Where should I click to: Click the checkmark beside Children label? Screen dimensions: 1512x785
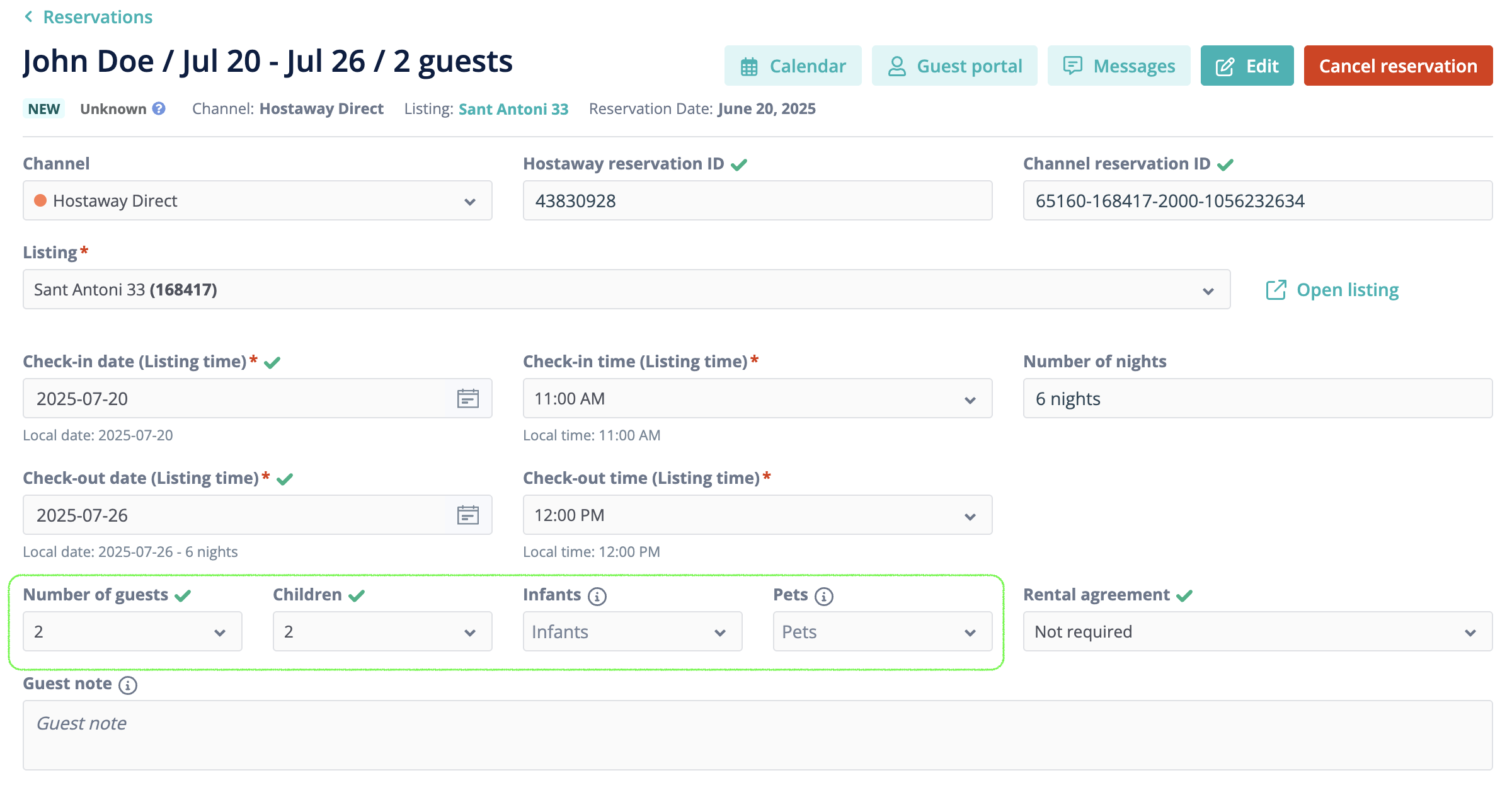[357, 595]
